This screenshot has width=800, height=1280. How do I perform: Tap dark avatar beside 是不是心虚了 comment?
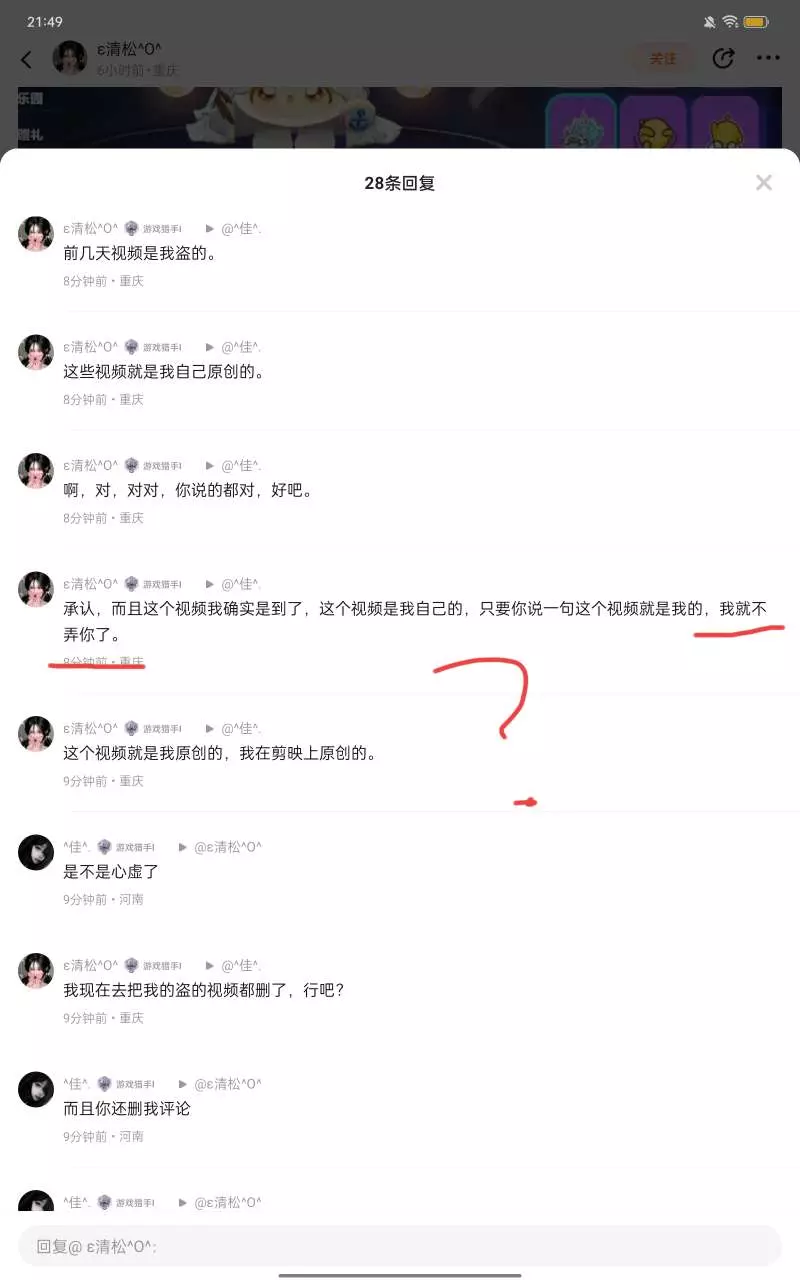[36, 852]
